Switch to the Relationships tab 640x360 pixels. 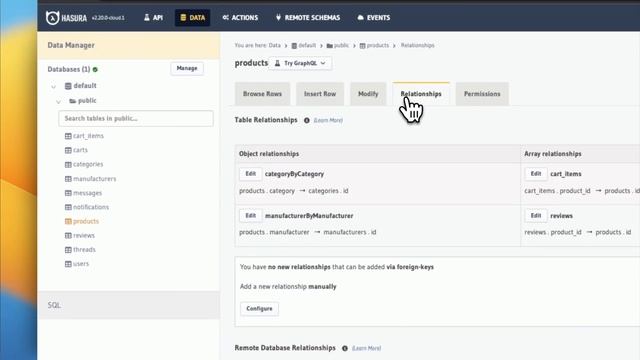tap(421, 94)
